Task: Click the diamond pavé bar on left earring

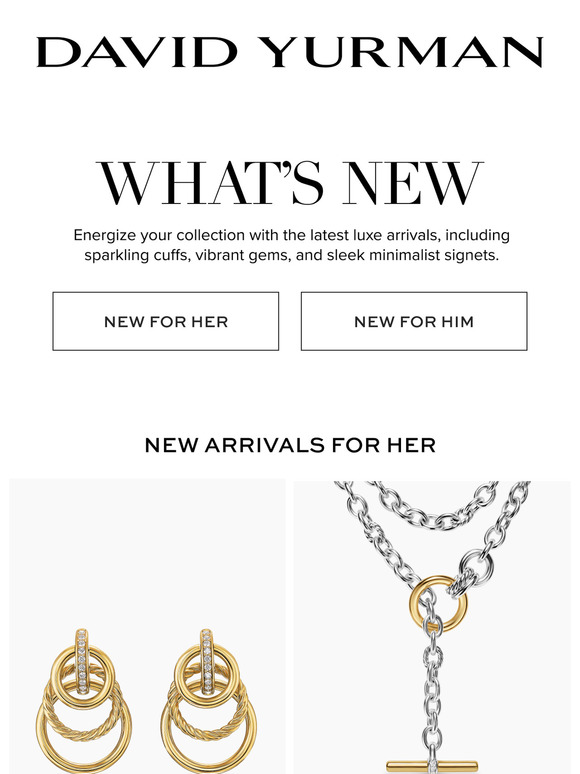Action: click(82, 660)
